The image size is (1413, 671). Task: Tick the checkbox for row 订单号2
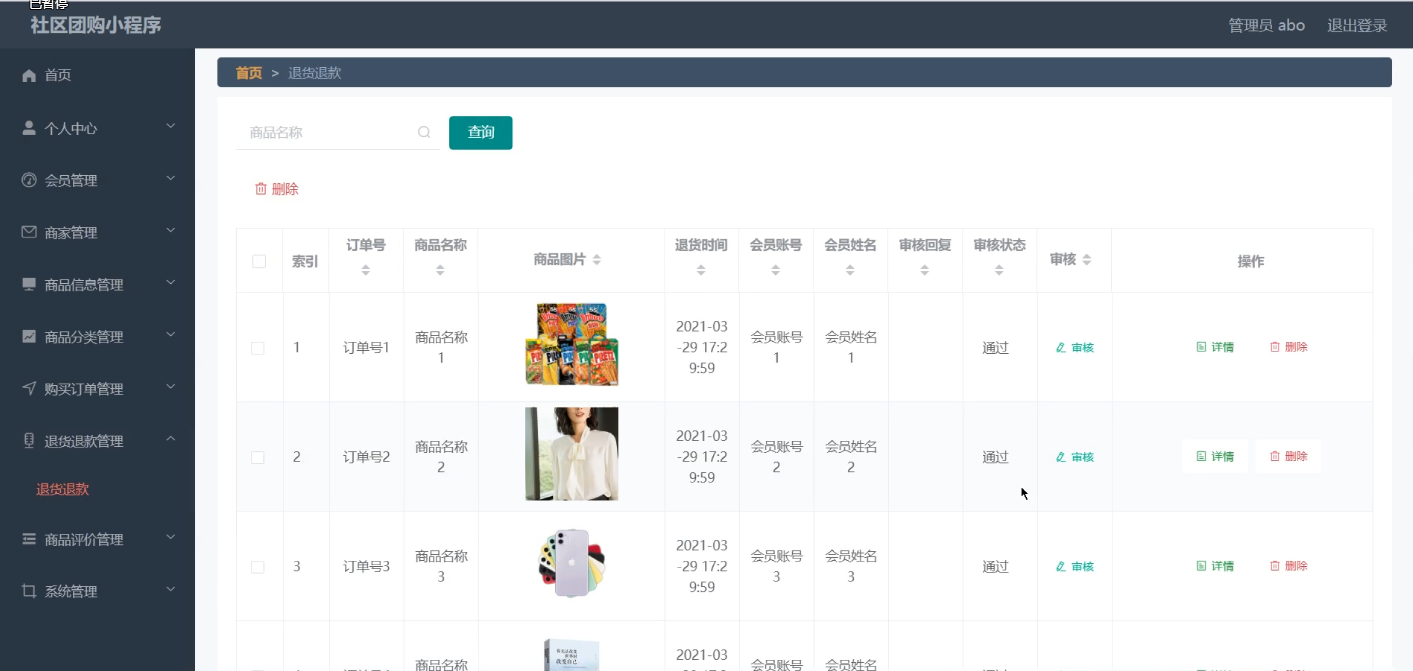click(x=258, y=457)
